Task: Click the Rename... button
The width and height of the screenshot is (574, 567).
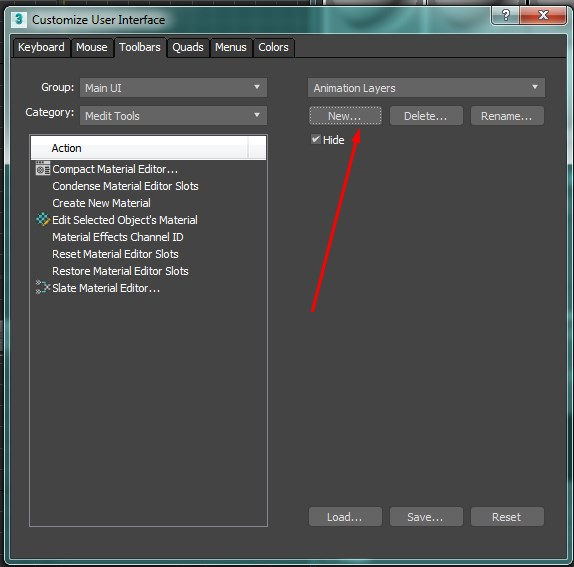Action: 507,116
